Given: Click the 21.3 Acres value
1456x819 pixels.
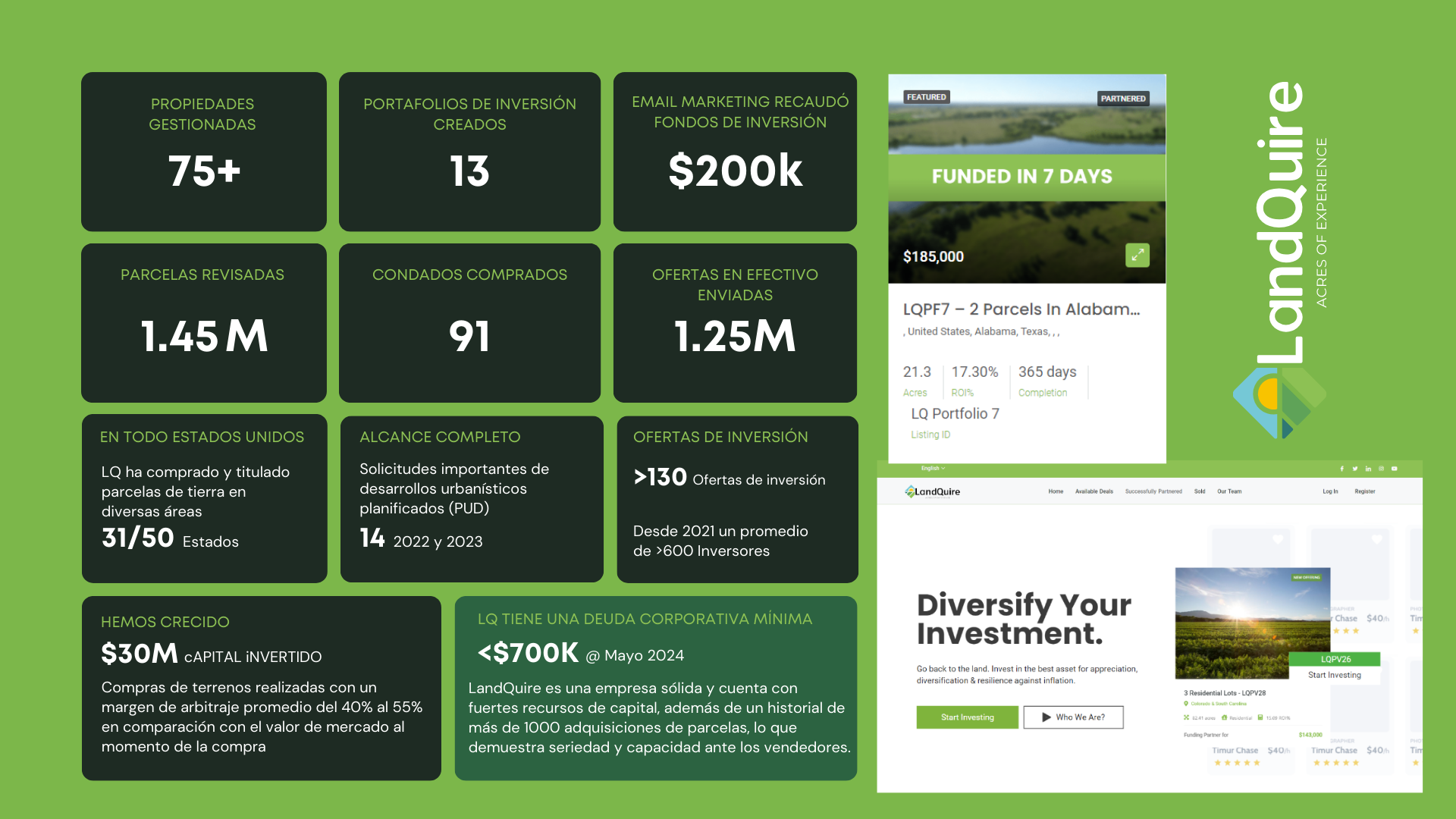Looking at the screenshot, I should pyautogui.click(x=917, y=372).
